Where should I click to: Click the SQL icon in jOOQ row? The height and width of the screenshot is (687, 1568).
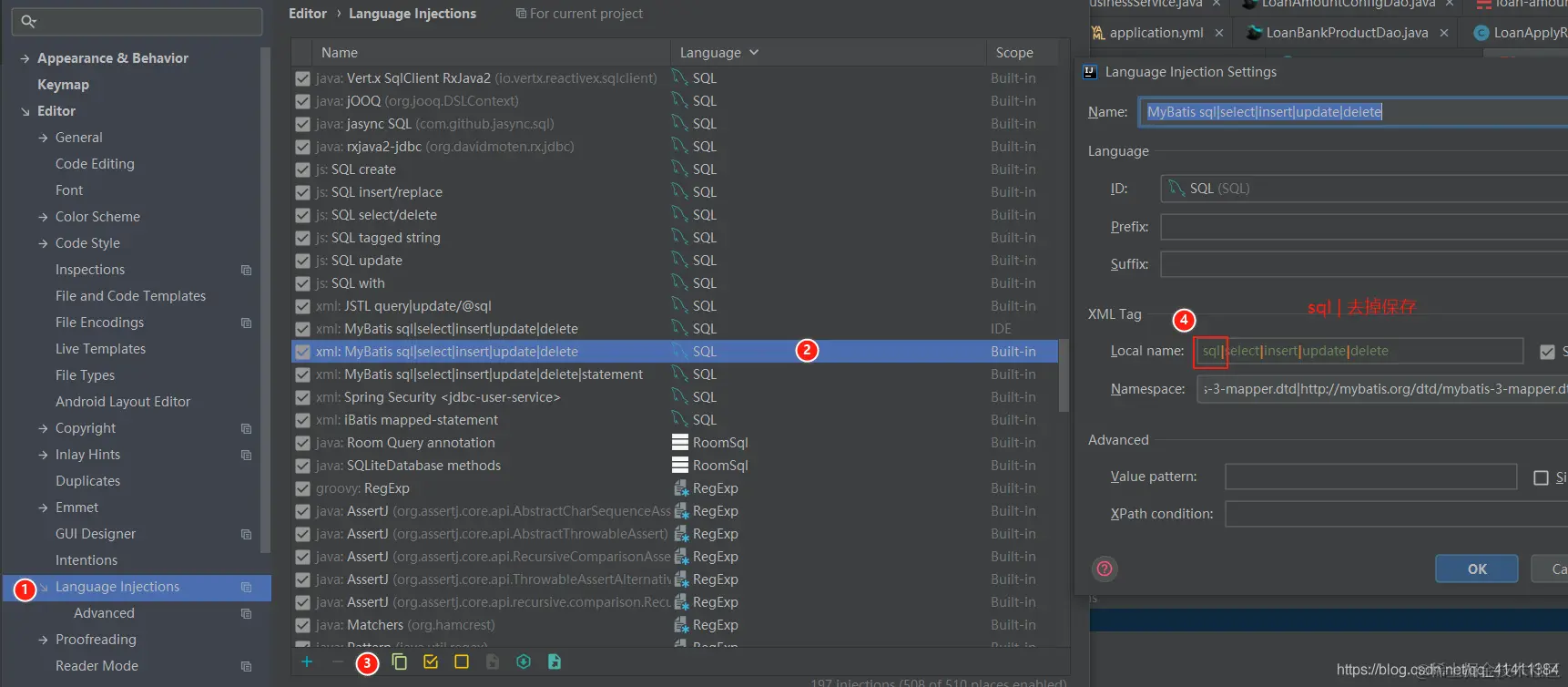(679, 100)
